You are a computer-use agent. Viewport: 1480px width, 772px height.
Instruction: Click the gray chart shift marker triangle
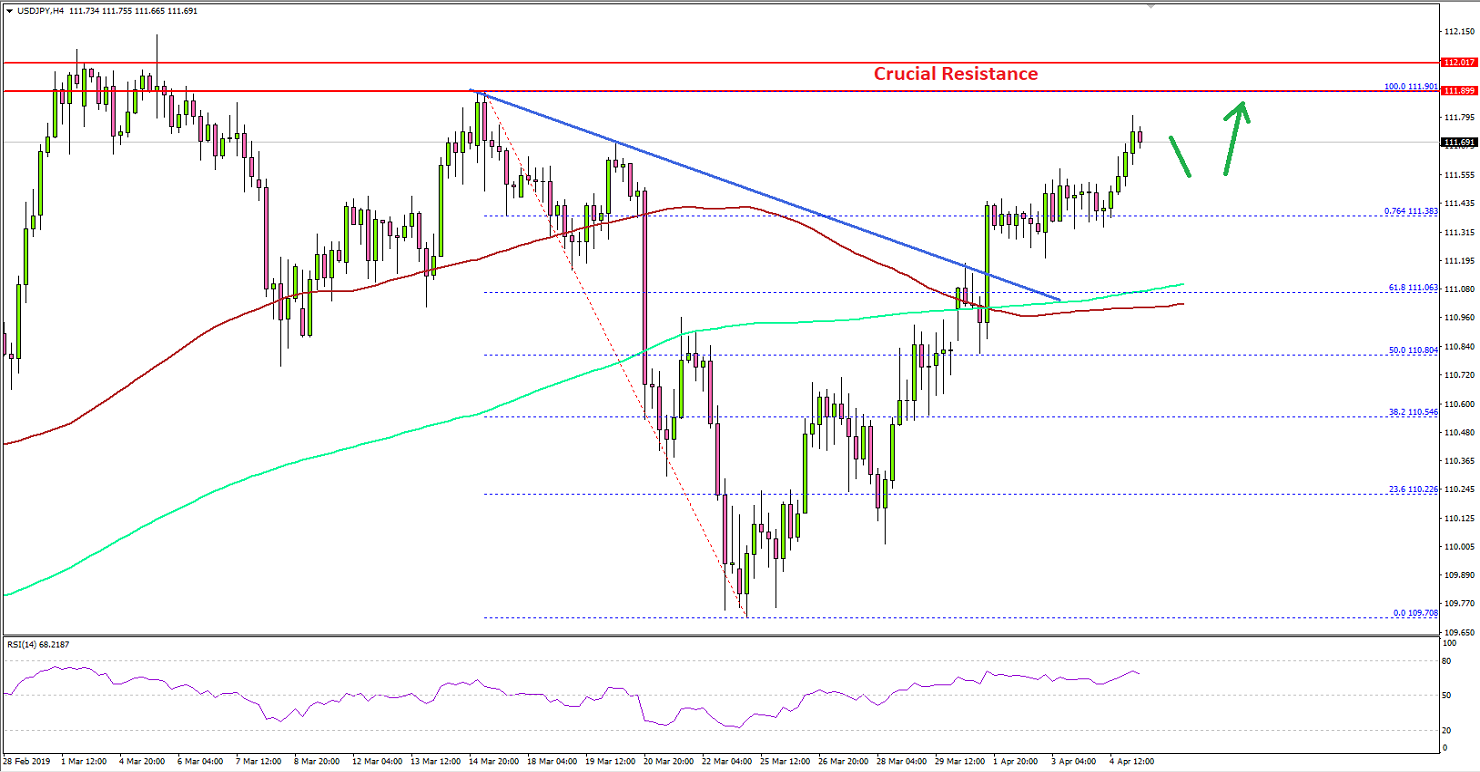coord(1151,5)
